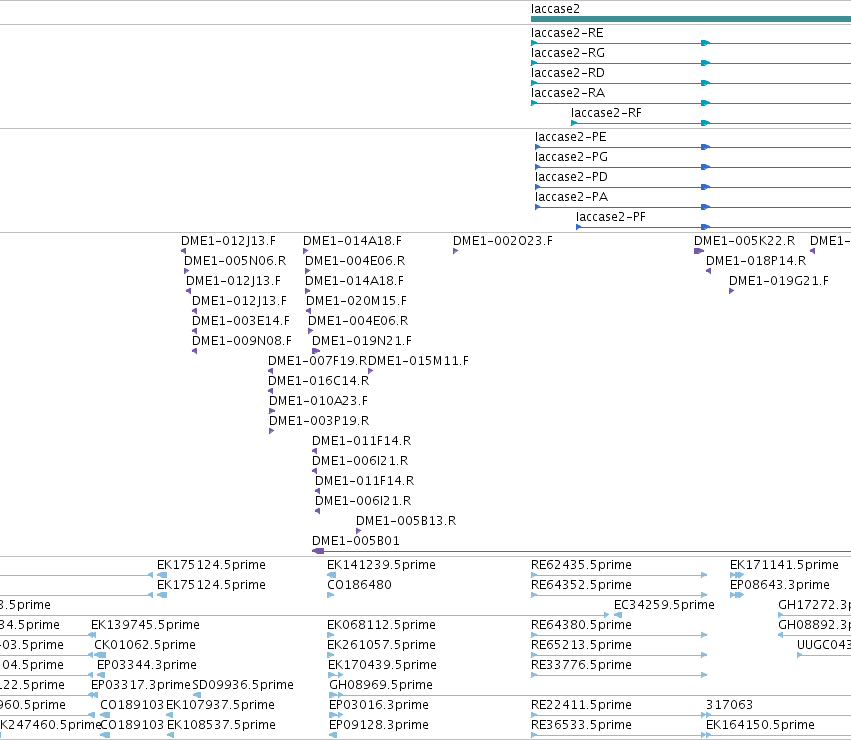Select the laccase2 gene bar

click(x=691, y=19)
